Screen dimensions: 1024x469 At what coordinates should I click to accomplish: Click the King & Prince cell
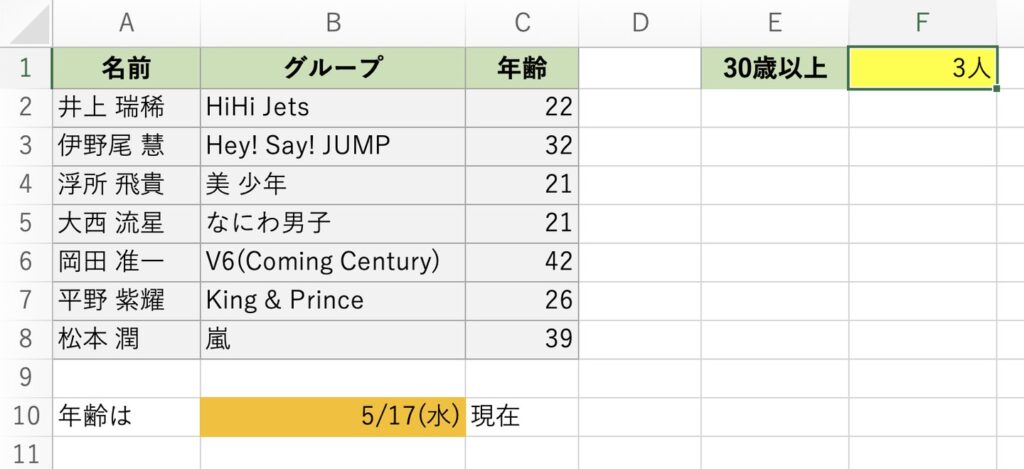click(333, 300)
